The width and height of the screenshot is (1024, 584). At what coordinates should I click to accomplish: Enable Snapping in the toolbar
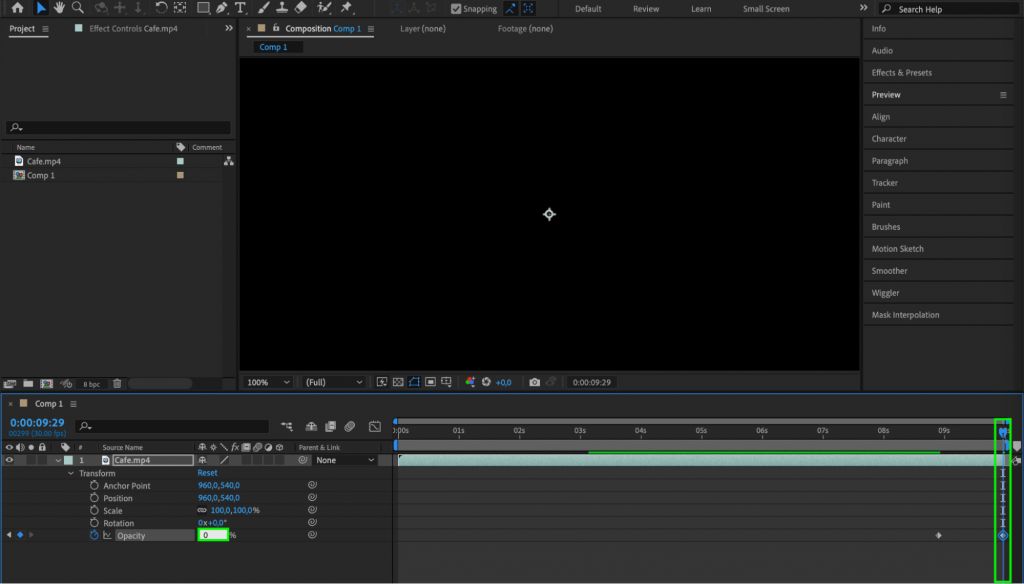point(455,8)
